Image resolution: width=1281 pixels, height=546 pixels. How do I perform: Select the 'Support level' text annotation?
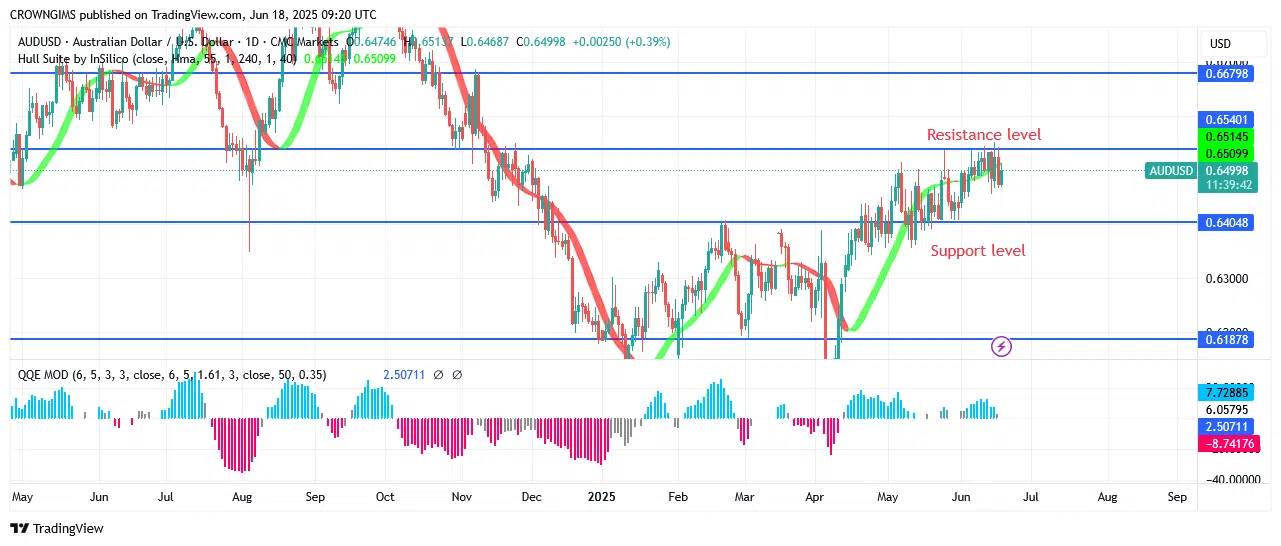pyautogui.click(x=977, y=251)
